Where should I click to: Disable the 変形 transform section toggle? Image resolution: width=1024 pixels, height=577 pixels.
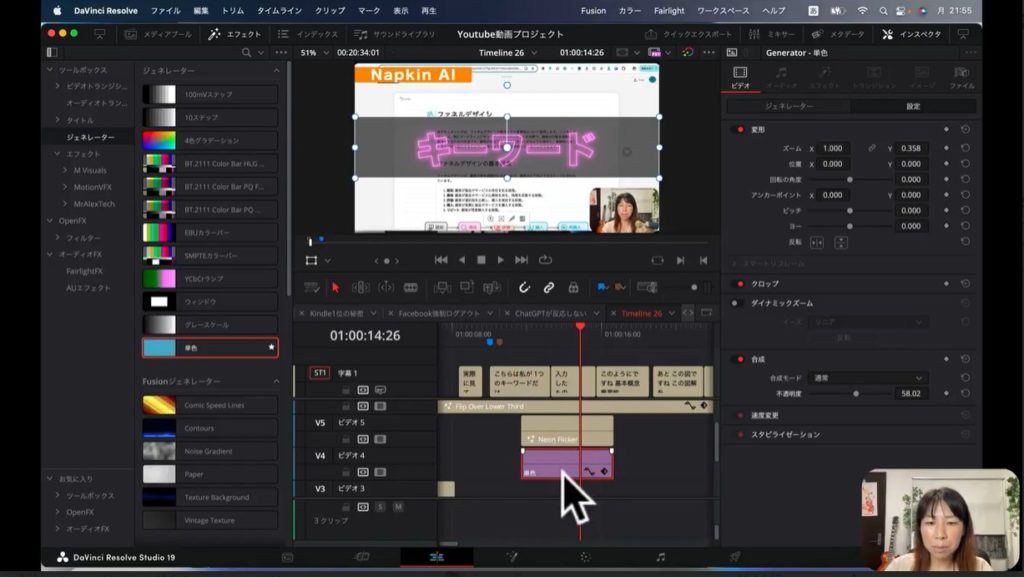[740, 129]
